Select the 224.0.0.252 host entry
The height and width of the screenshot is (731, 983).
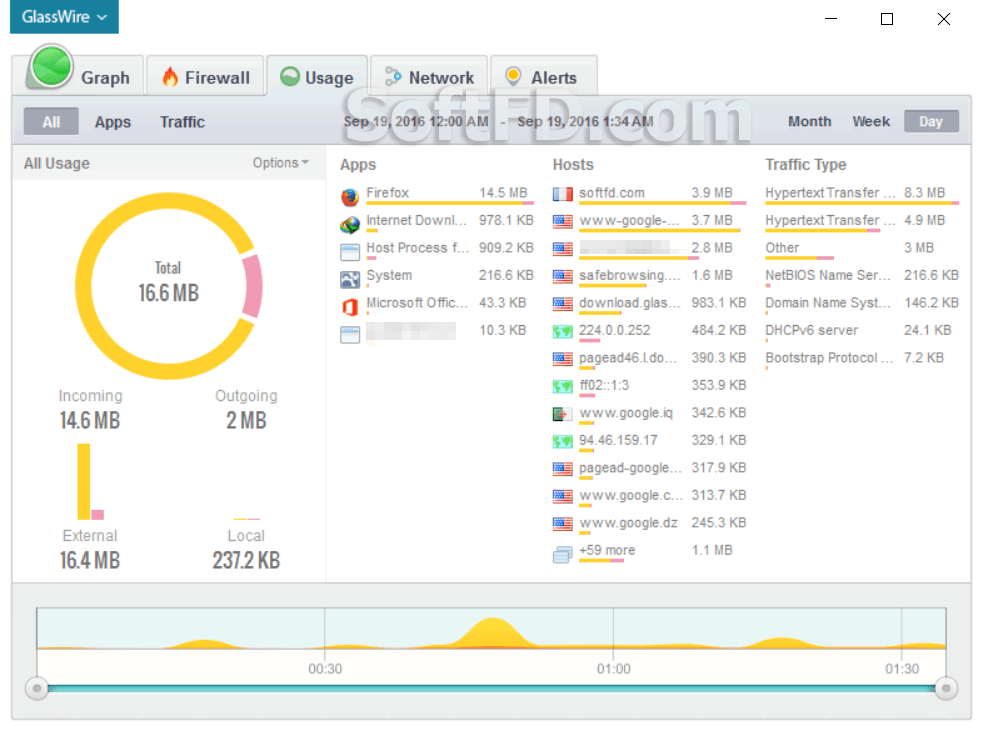pyautogui.click(x=649, y=331)
